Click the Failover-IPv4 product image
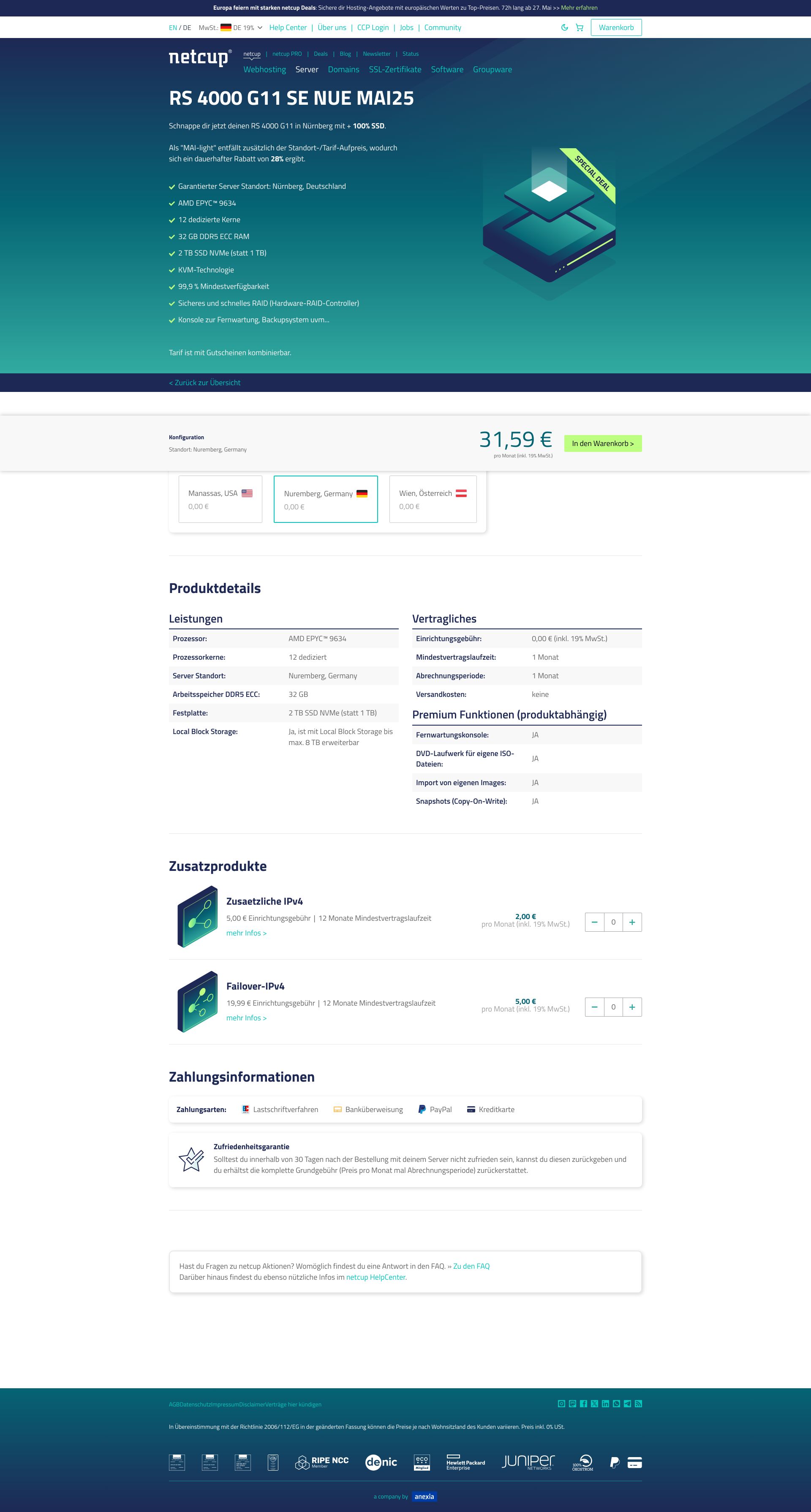This screenshot has height=1512, width=811. [198, 1001]
